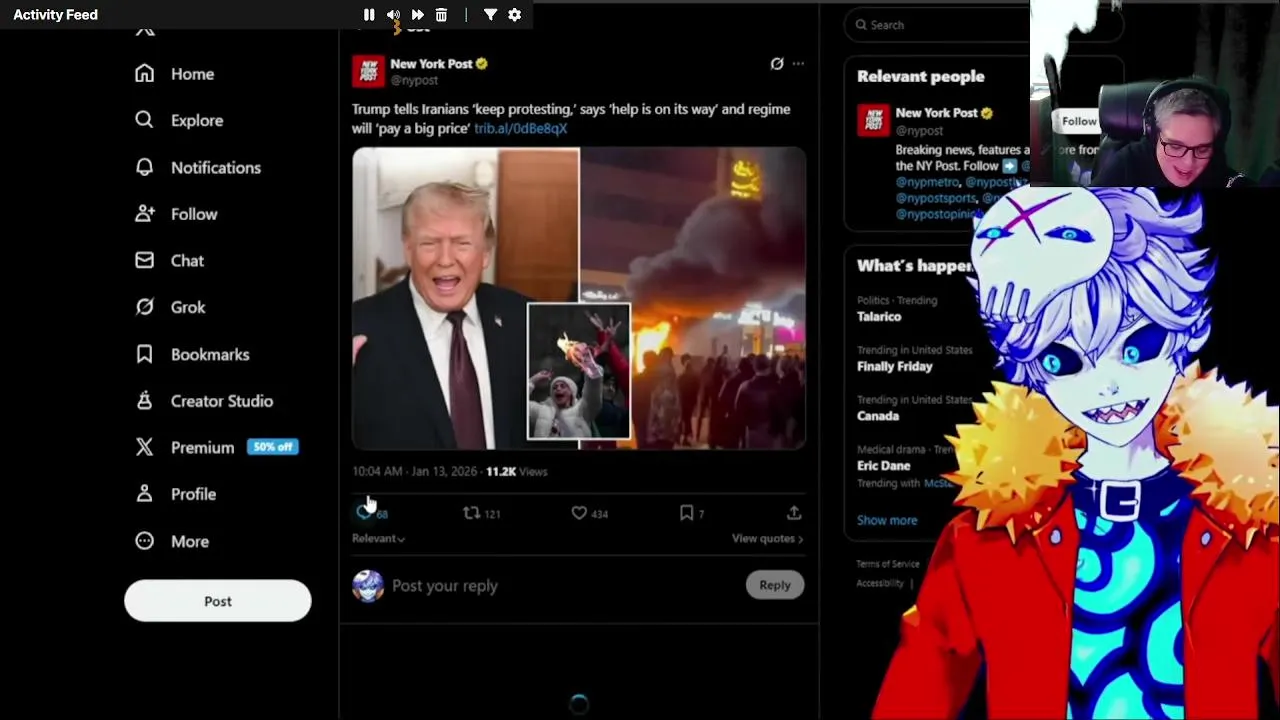This screenshot has height=720, width=1280.
Task: Click the 11.2K Views count
Action: pyautogui.click(x=517, y=471)
